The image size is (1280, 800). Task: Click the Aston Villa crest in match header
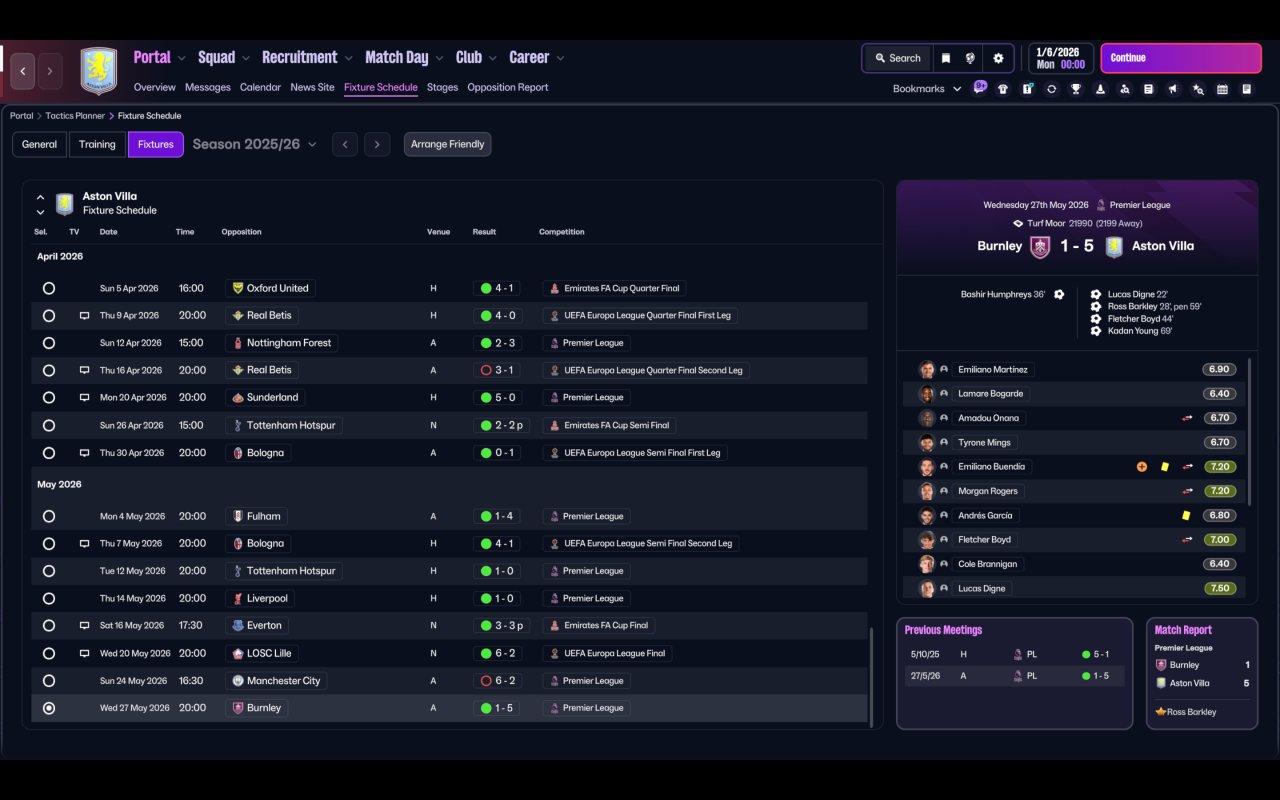(1114, 246)
